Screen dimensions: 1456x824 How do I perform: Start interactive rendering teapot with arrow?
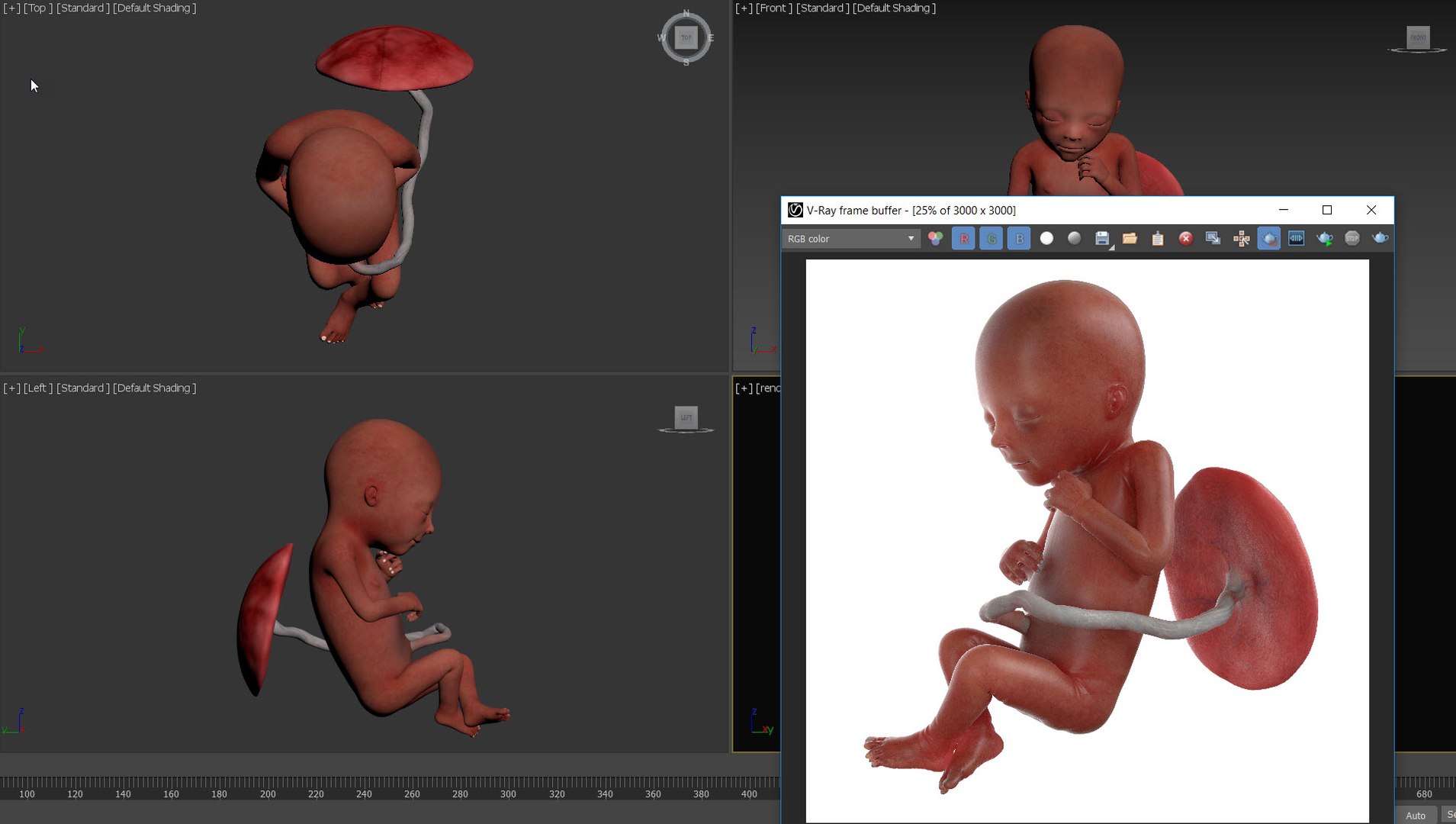pyautogui.click(x=1325, y=239)
